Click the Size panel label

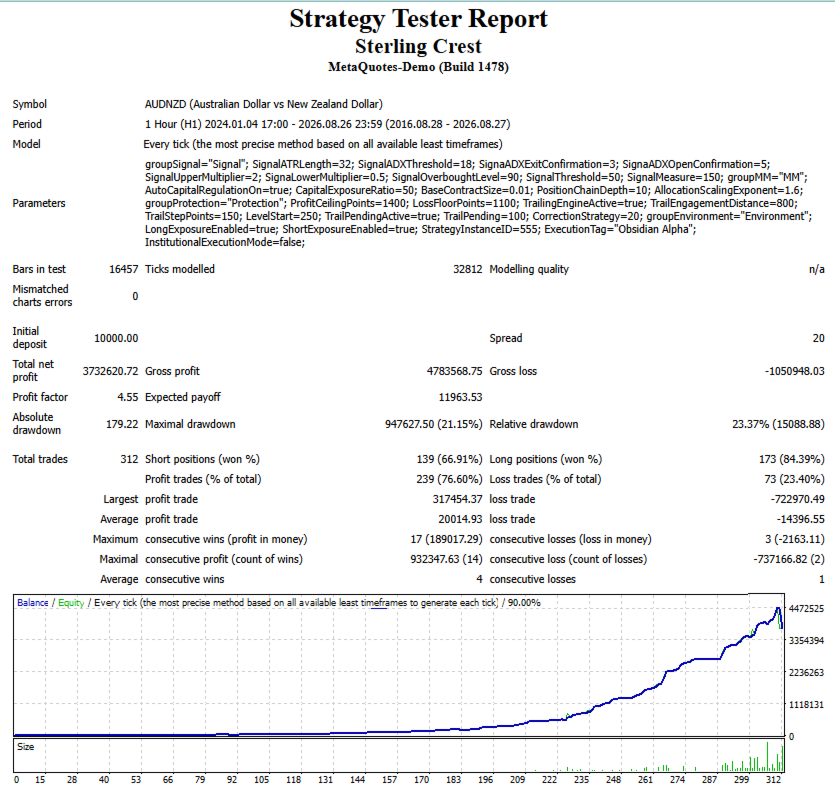25,747
